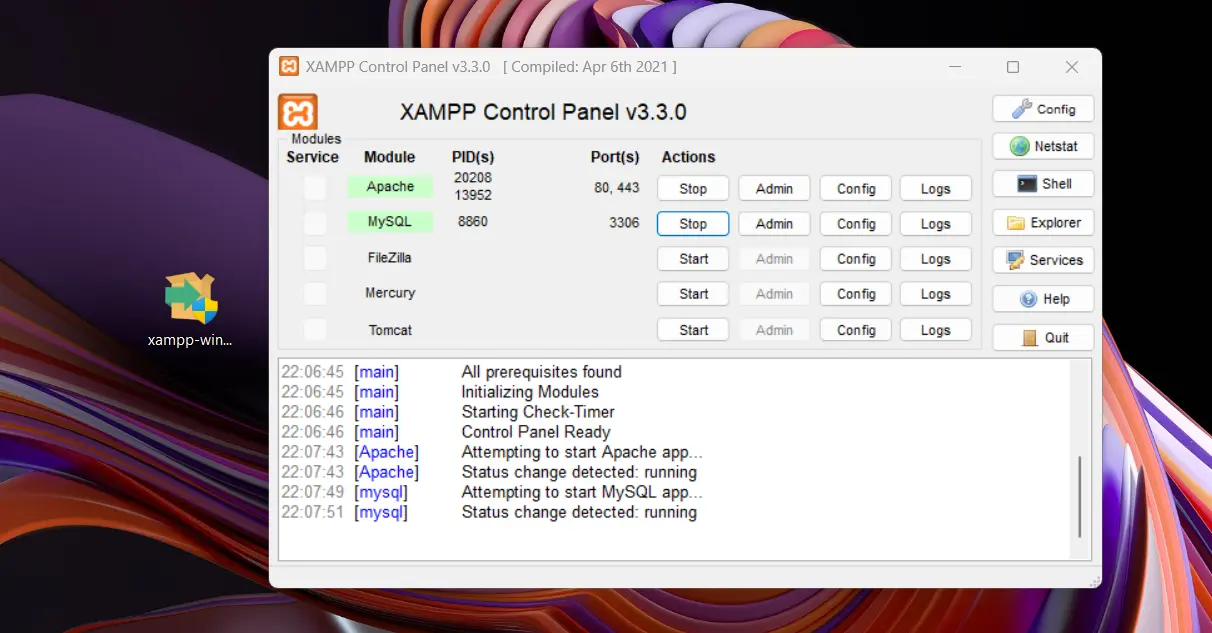The height and width of the screenshot is (633, 1212).
Task: Quit XAMPP with the Quit button
Action: coord(1043,338)
